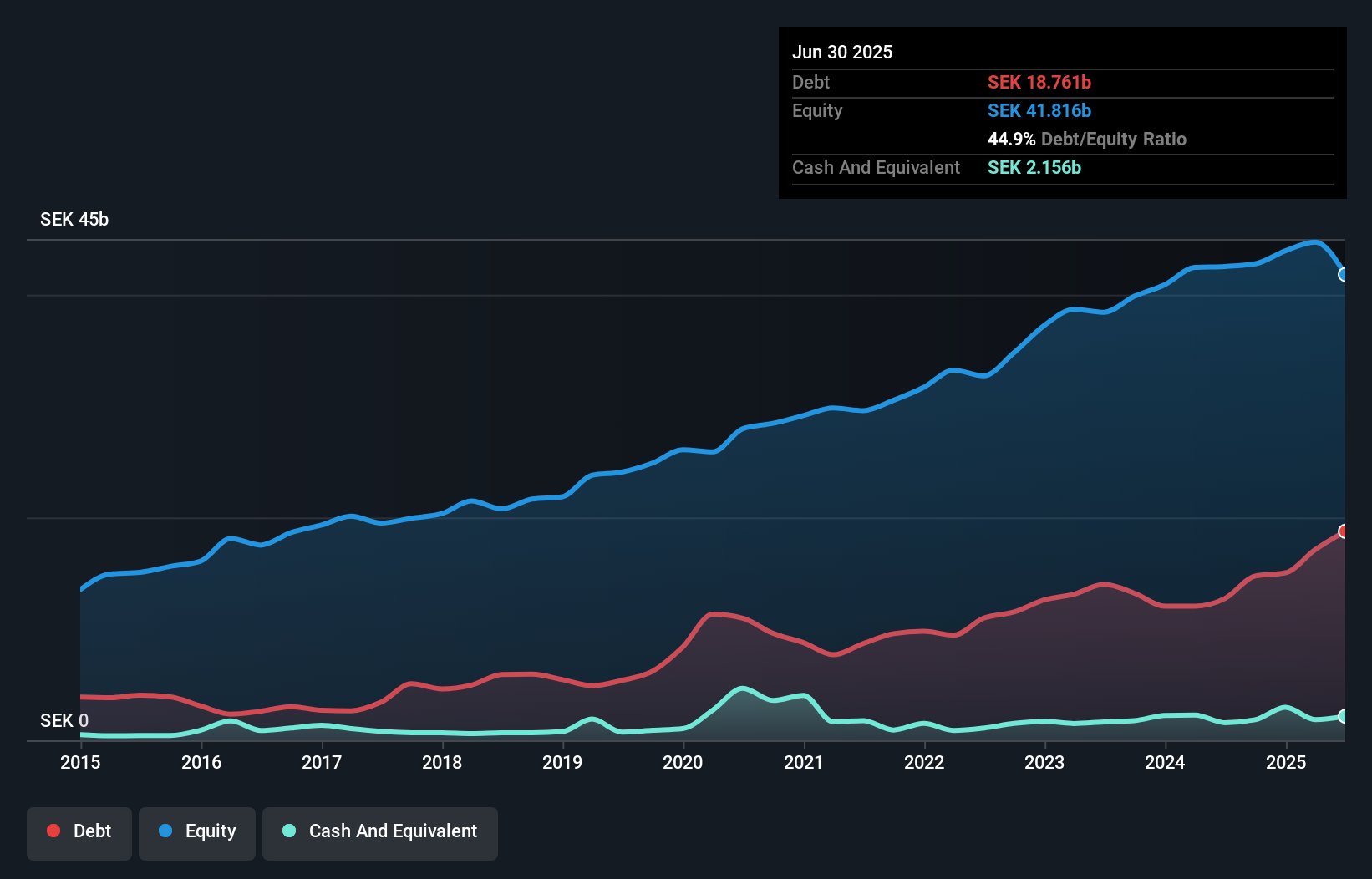Click the SEK 18.761b red debt value
Screen dimensions: 1372x879
[1039, 82]
